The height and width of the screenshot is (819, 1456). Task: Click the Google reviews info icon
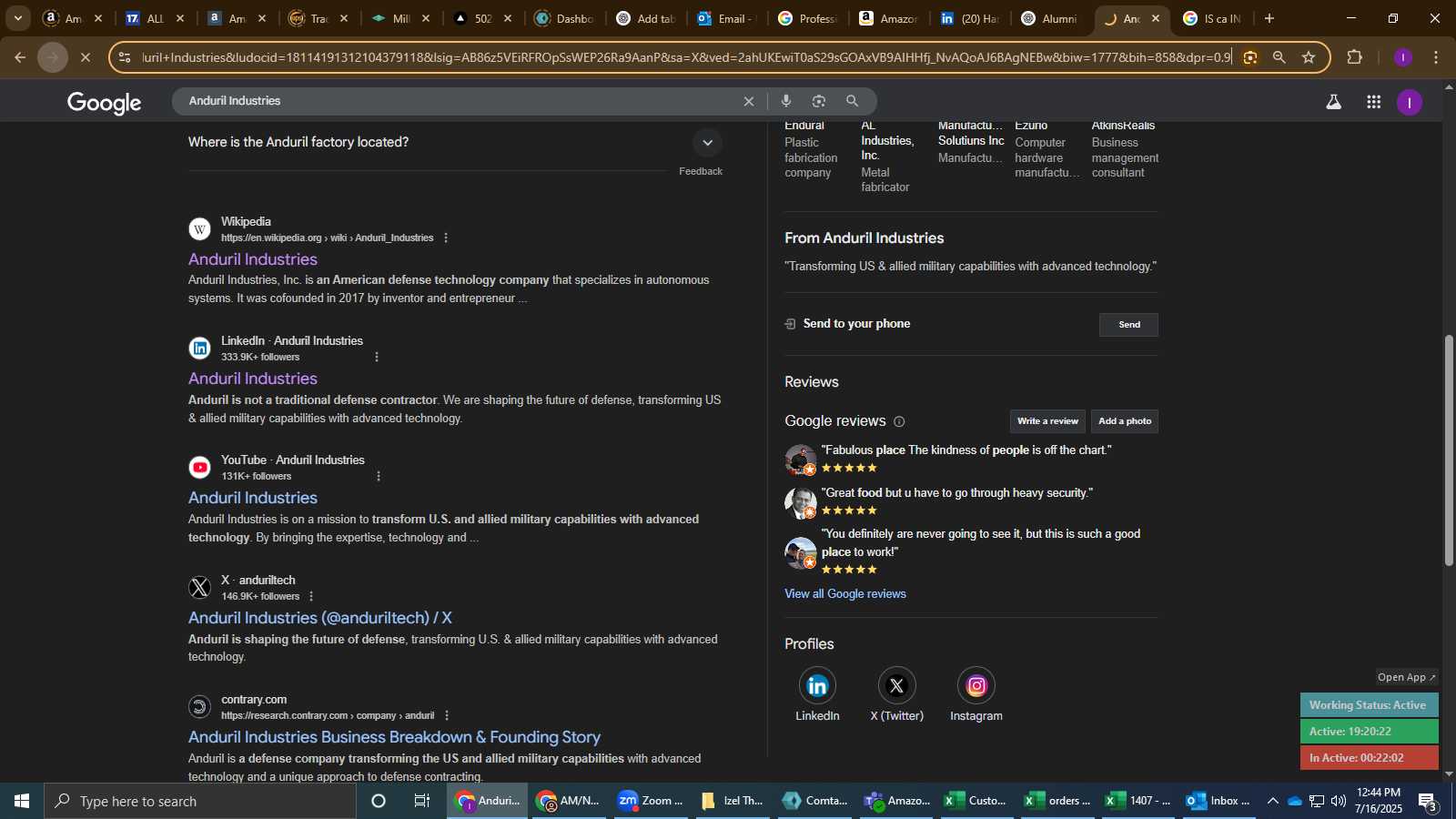(x=899, y=421)
